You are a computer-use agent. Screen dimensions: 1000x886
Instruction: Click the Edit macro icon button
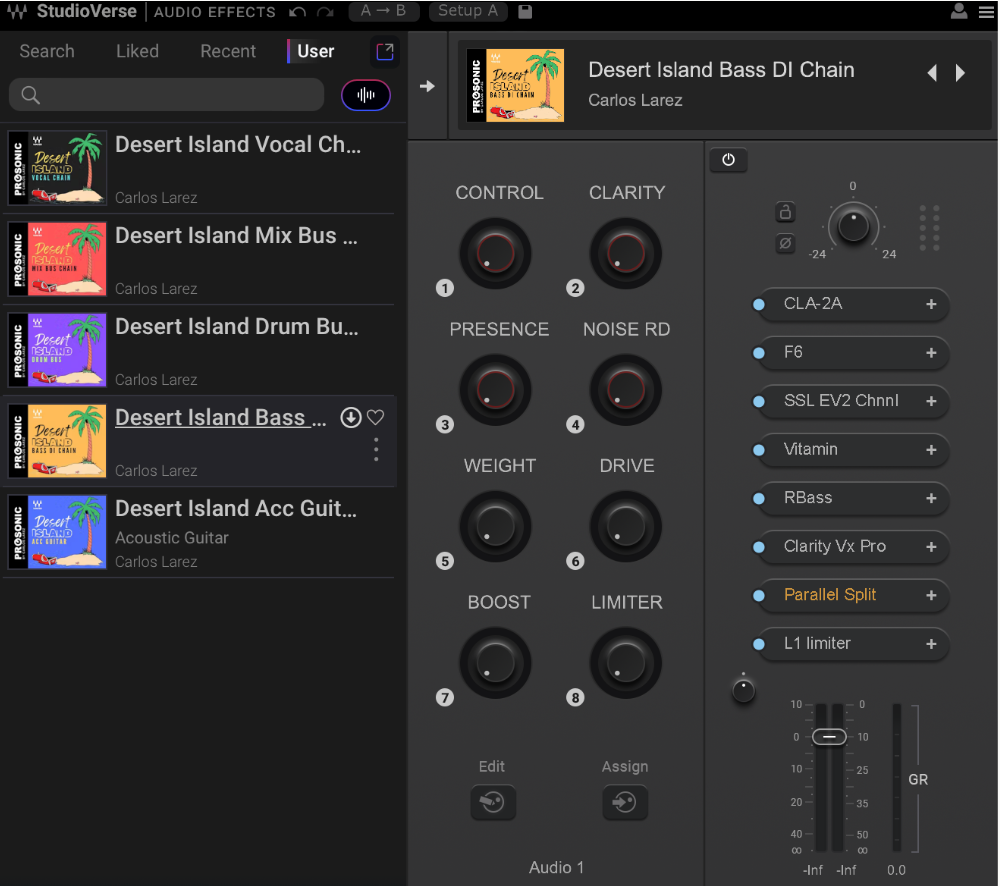tap(493, 802)
